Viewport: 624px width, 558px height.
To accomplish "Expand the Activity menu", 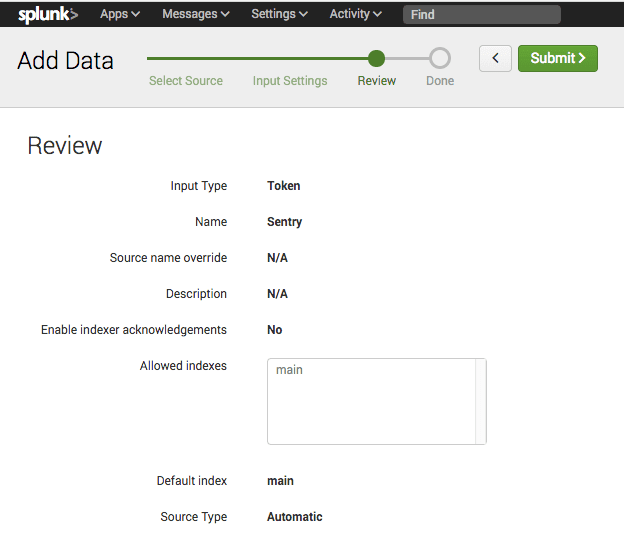I will 356,14.
